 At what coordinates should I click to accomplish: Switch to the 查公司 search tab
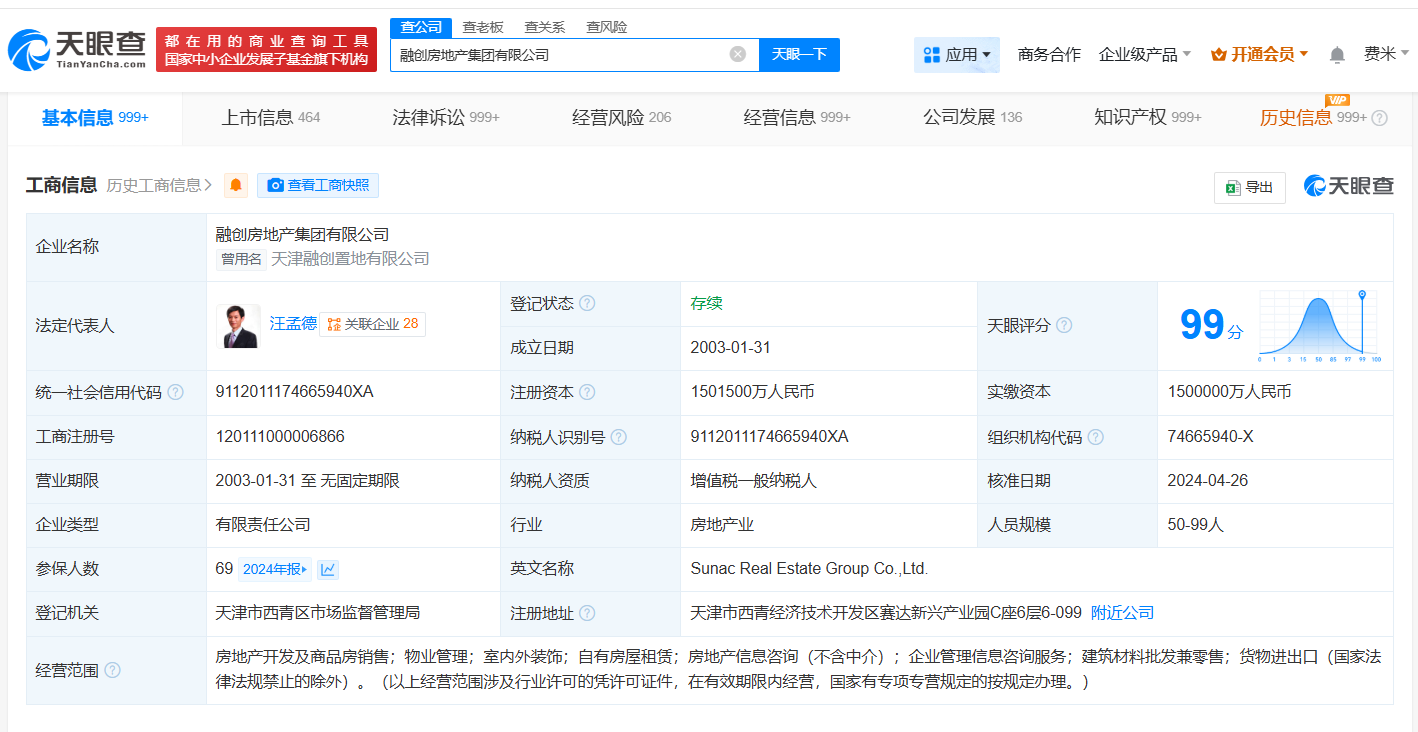(x=420, y=27)
